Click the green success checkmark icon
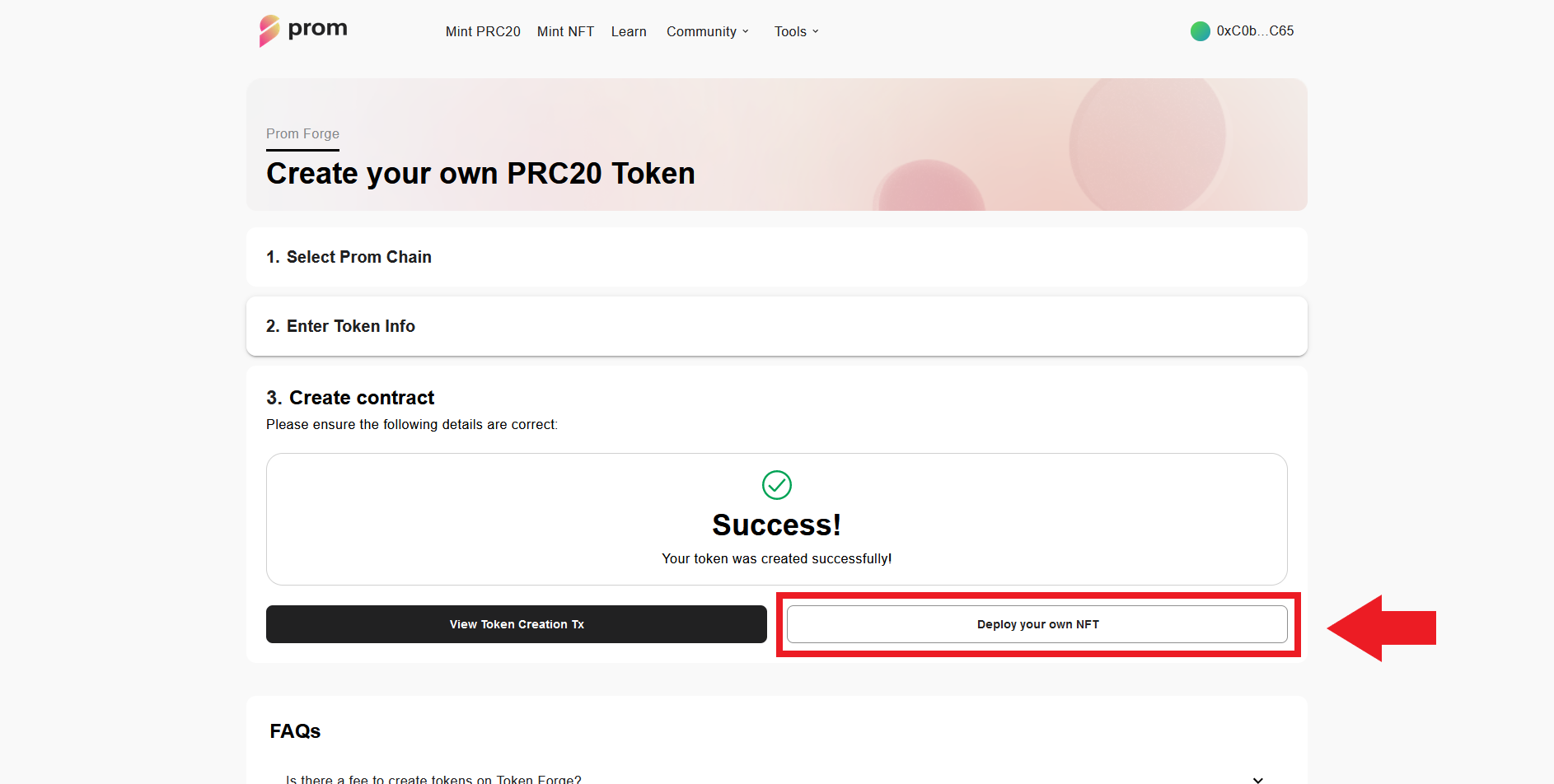Screen dimensions: 1554x784 (776, 485)
